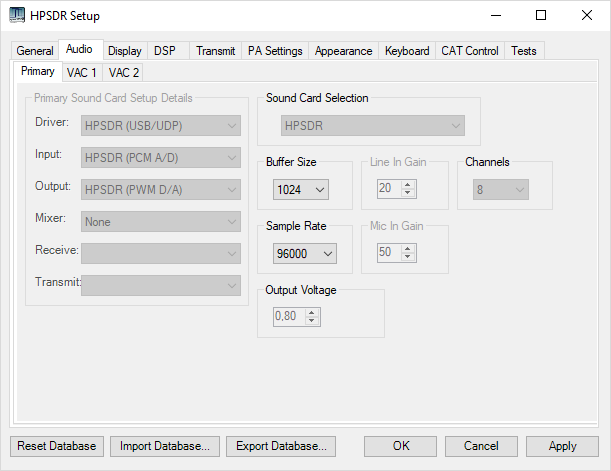This screenshot has height=471, width=611.
Task: Open the Sound Card Selection dropdown
Action: (373, 125)
